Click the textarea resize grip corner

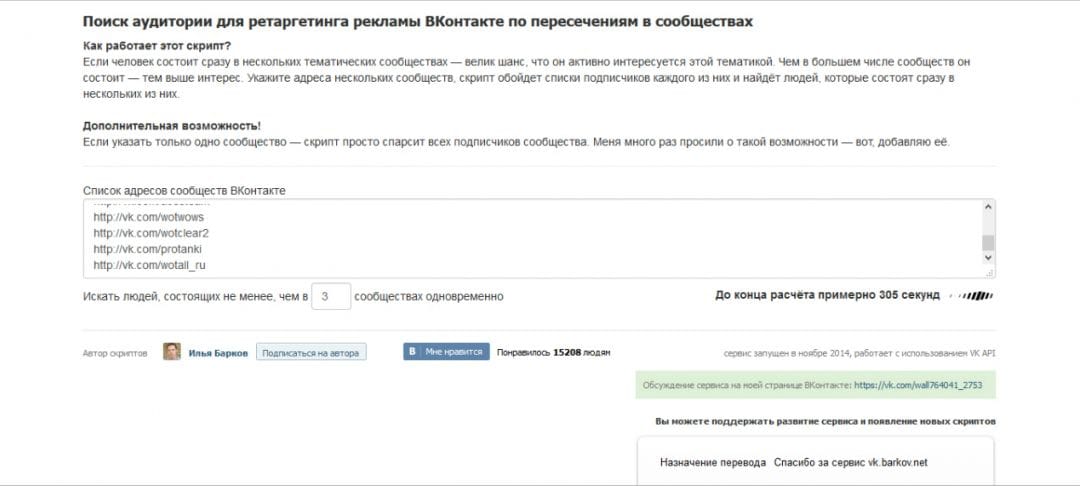tap(990, 273)
